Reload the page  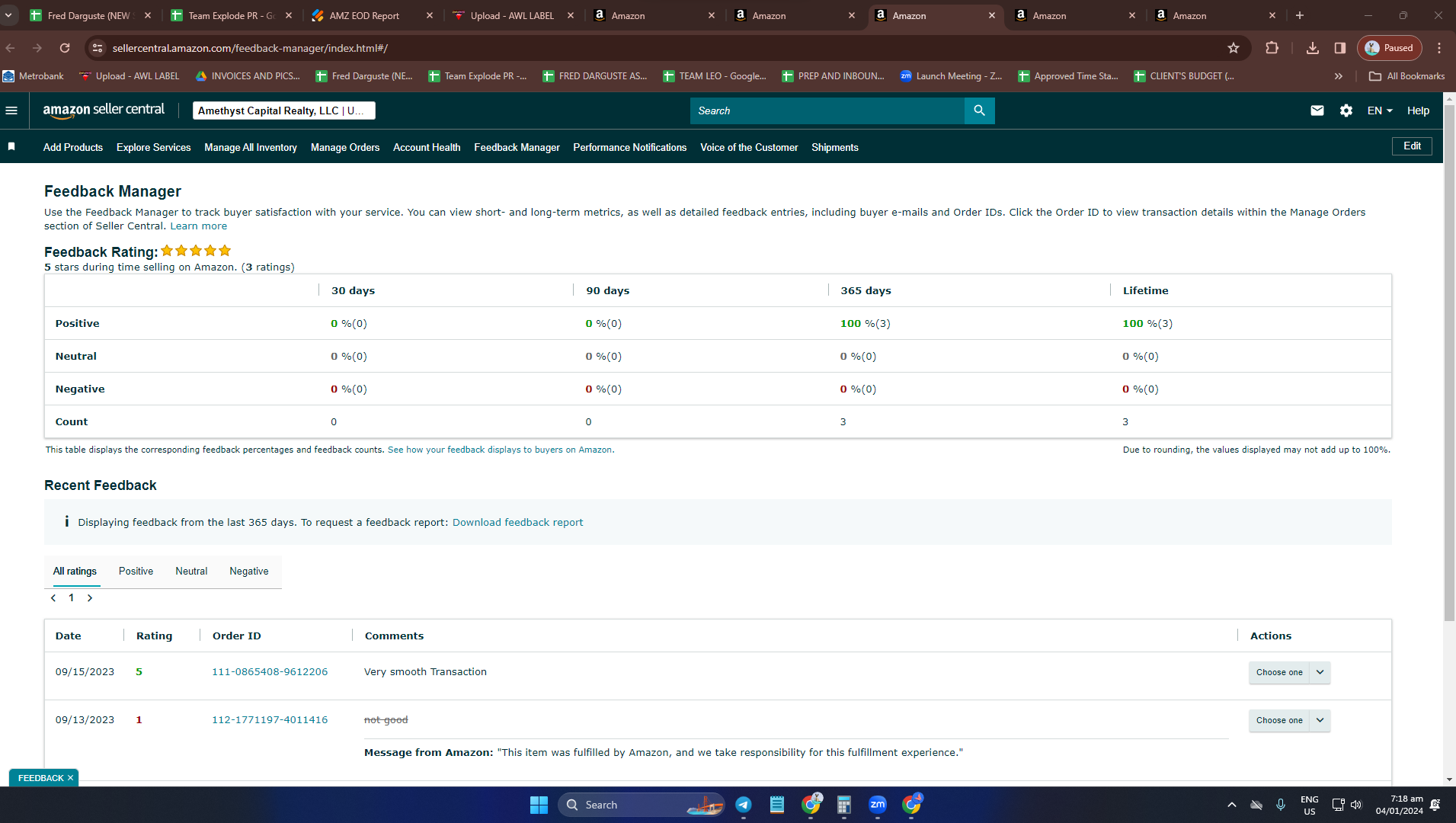click(65, 48)
